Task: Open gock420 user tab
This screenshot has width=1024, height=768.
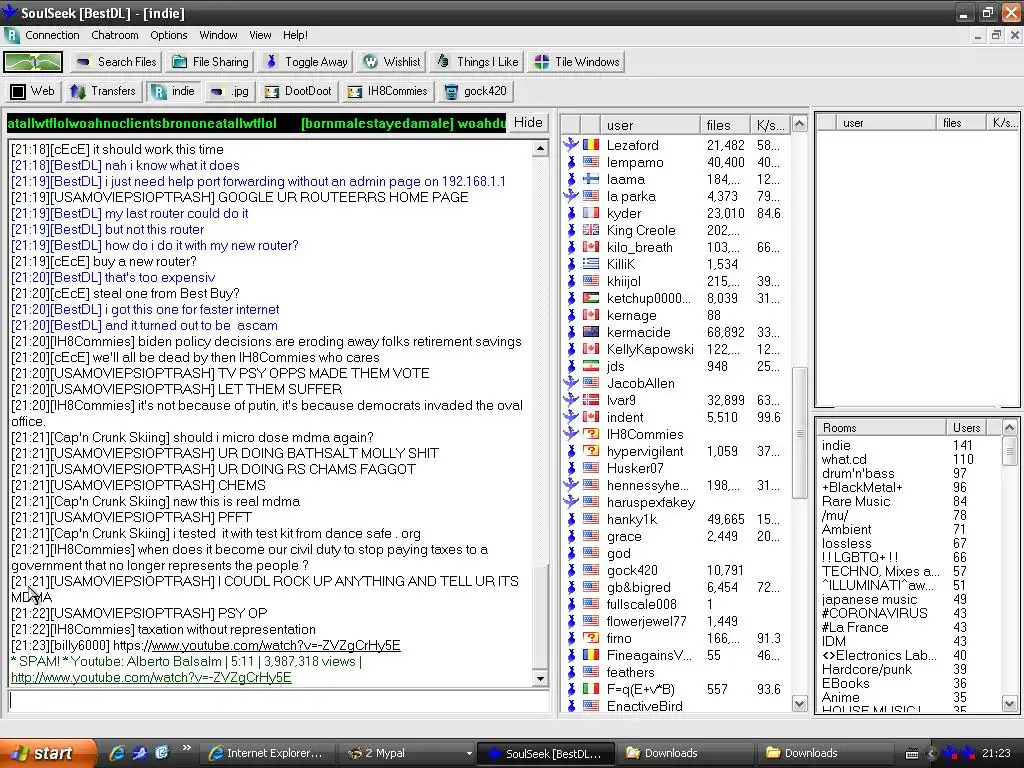Action: (475, 91)
